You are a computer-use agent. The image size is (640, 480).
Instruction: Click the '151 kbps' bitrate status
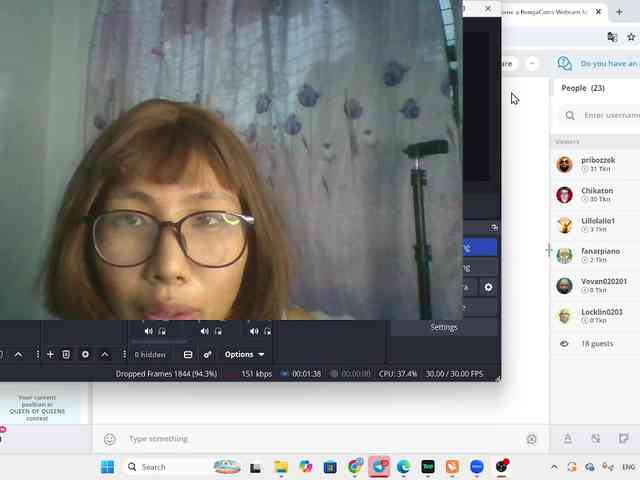(x=256, y=374)
